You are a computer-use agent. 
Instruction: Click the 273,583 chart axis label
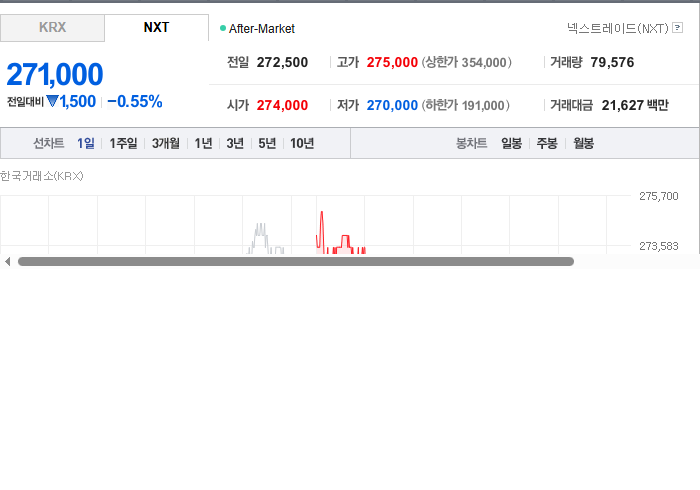tap(658, 246)
